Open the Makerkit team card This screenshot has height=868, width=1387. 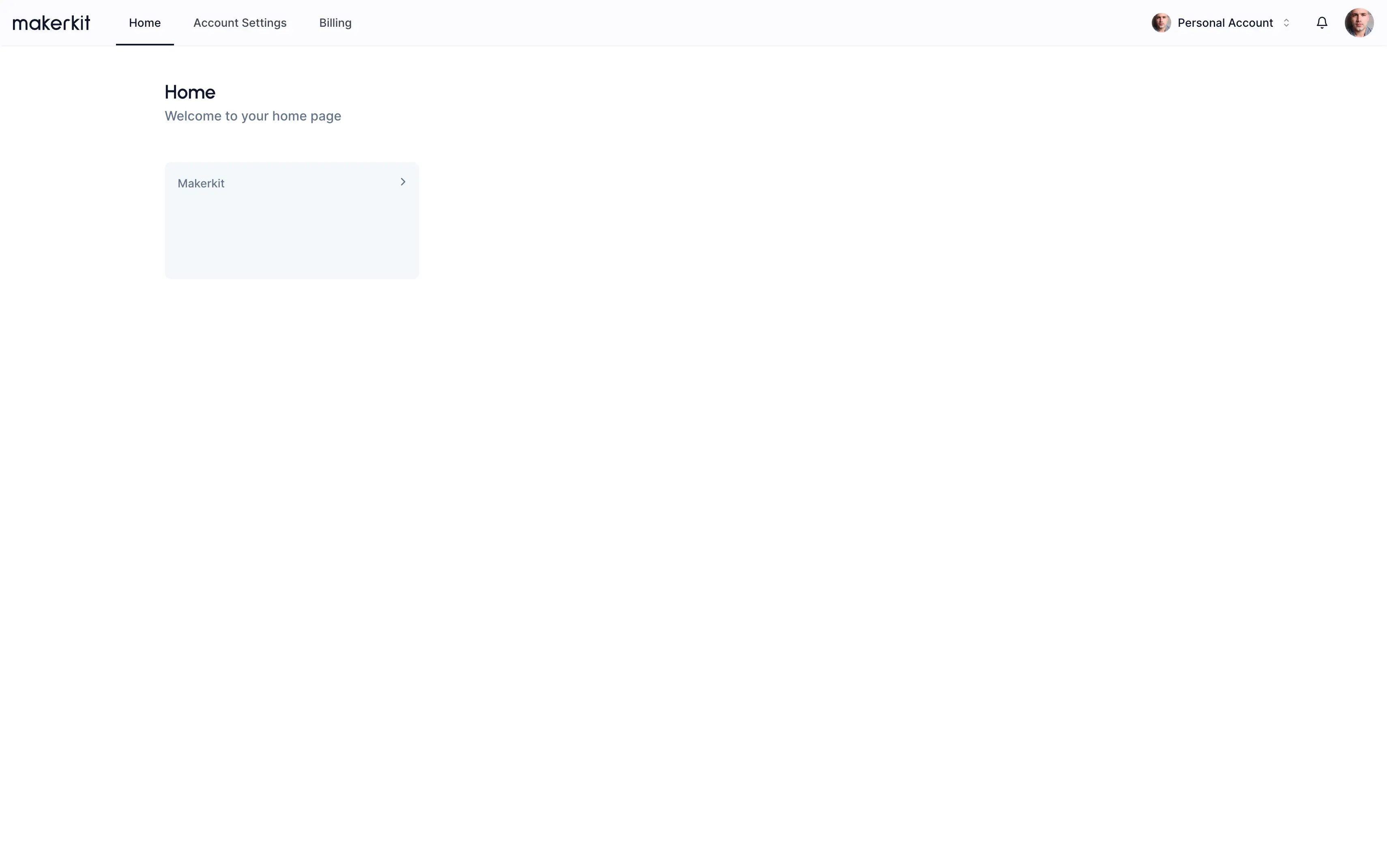(292, 220)
